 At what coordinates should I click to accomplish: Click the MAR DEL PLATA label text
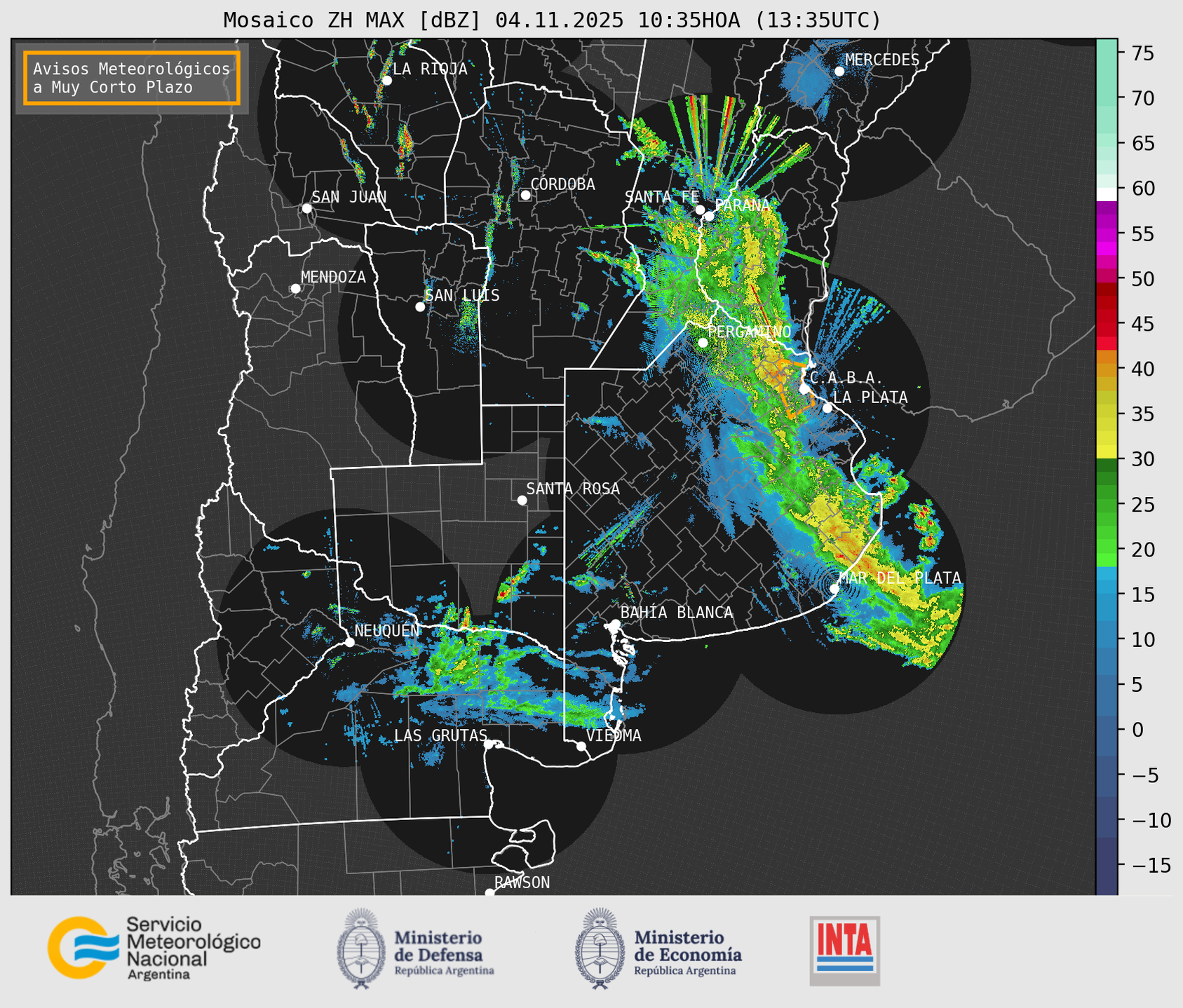900,578
